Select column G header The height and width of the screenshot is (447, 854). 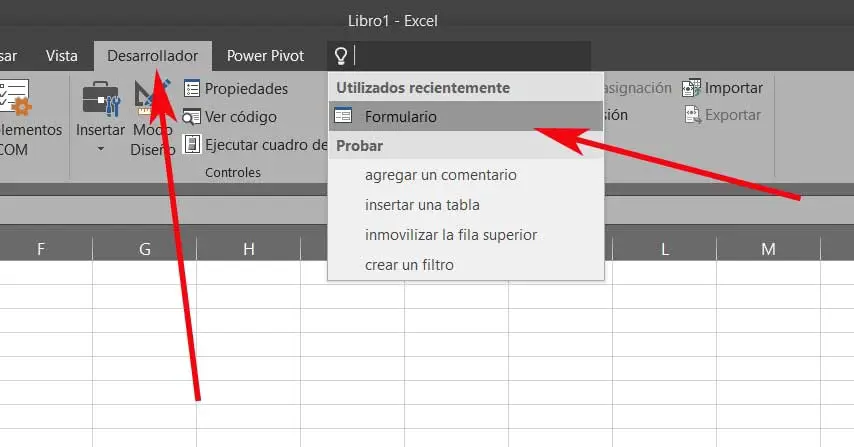click(x=144, y=249)
